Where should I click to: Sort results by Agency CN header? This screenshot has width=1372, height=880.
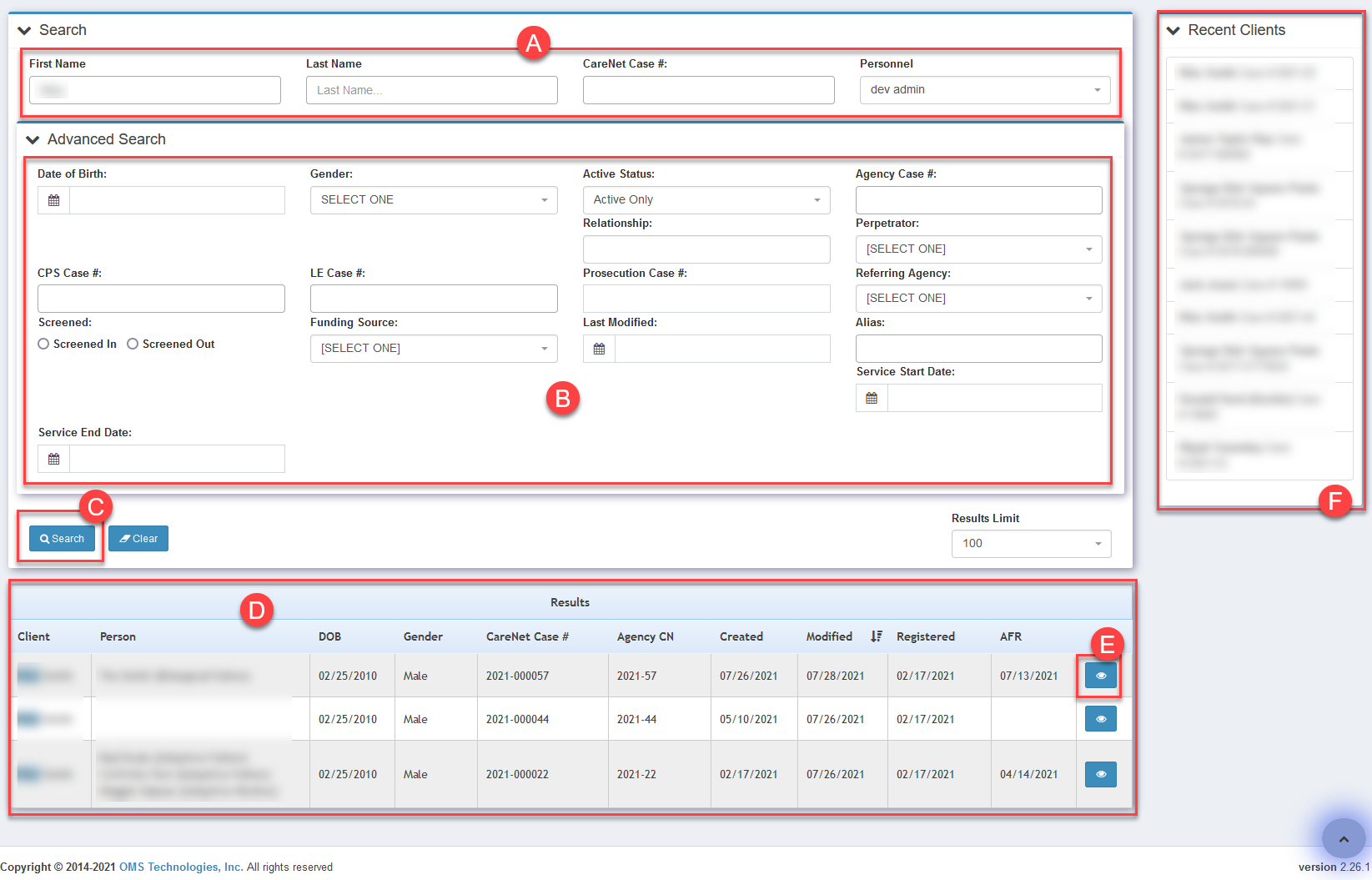pyautogui.click(x=645, y=636)
